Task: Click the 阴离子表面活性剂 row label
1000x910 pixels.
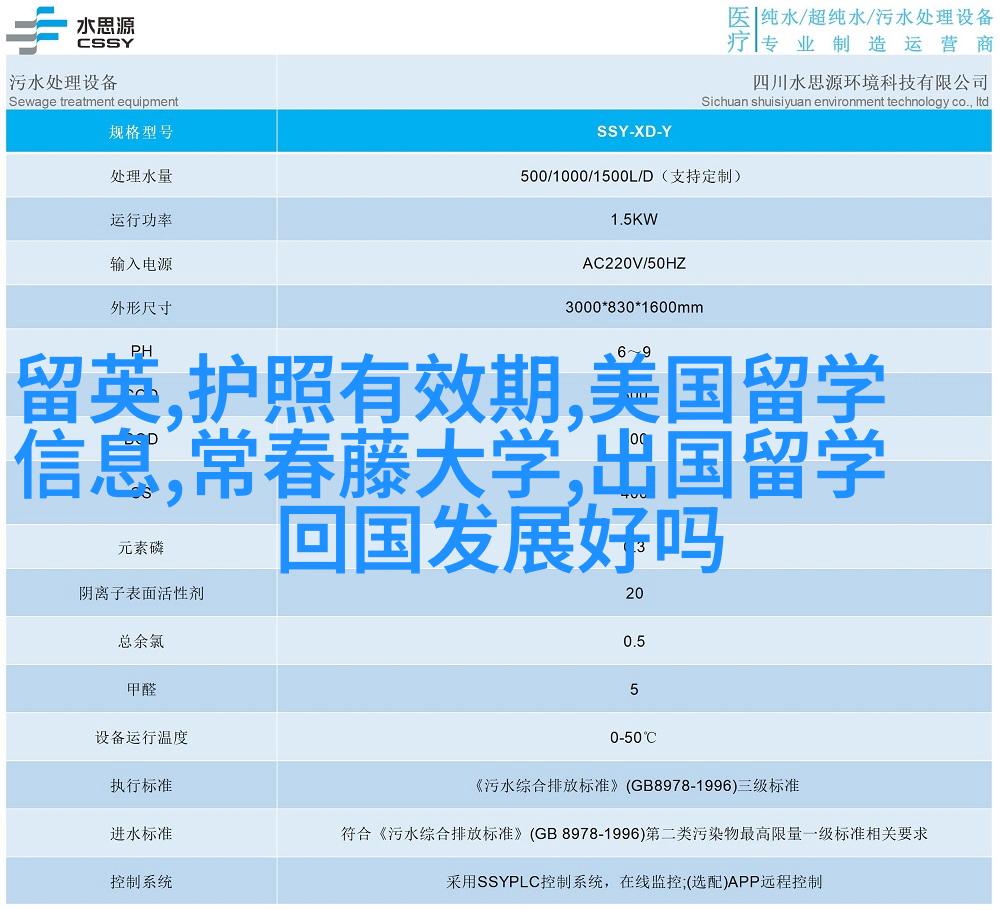Action: coord(141,594)
